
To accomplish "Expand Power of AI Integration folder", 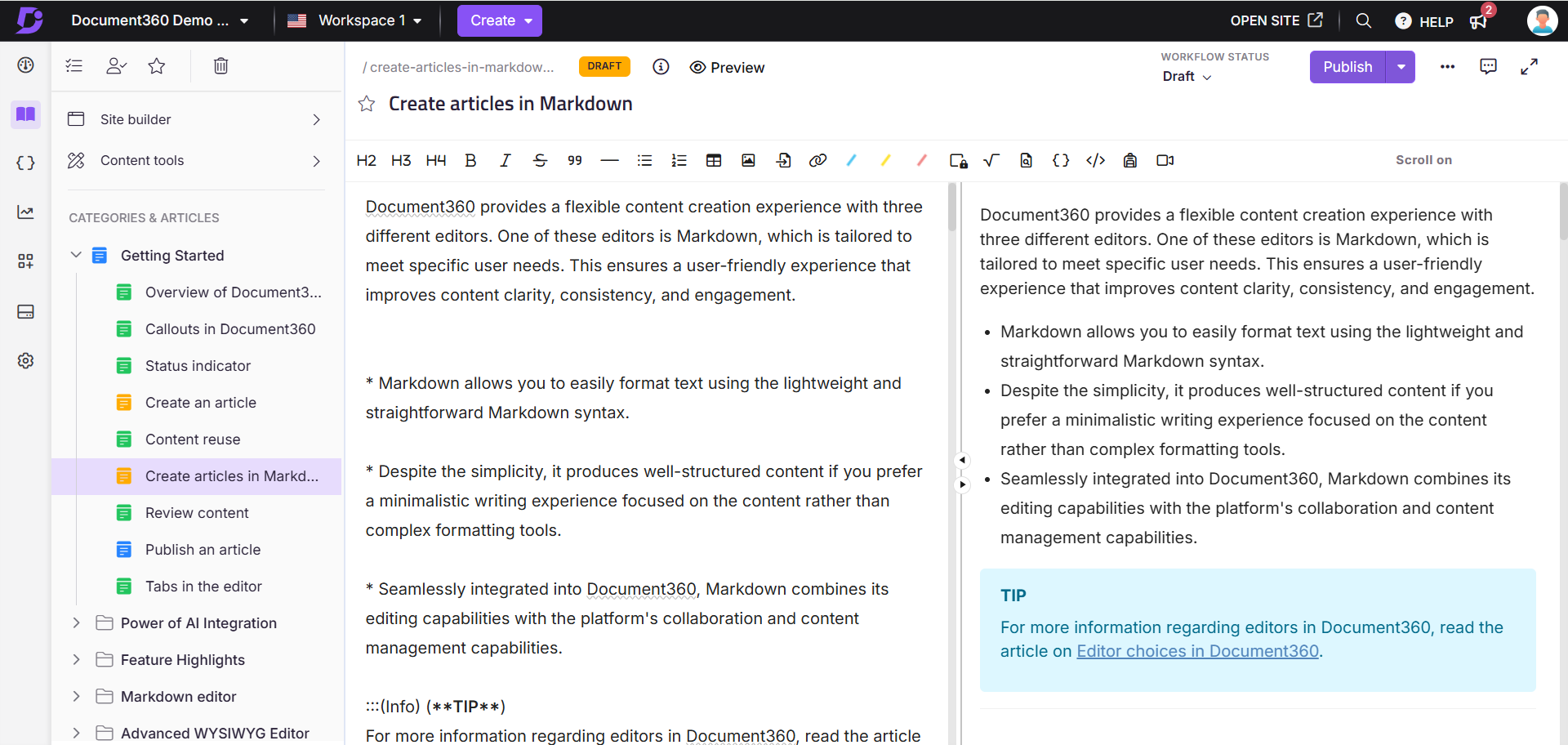I will (76, 622).
